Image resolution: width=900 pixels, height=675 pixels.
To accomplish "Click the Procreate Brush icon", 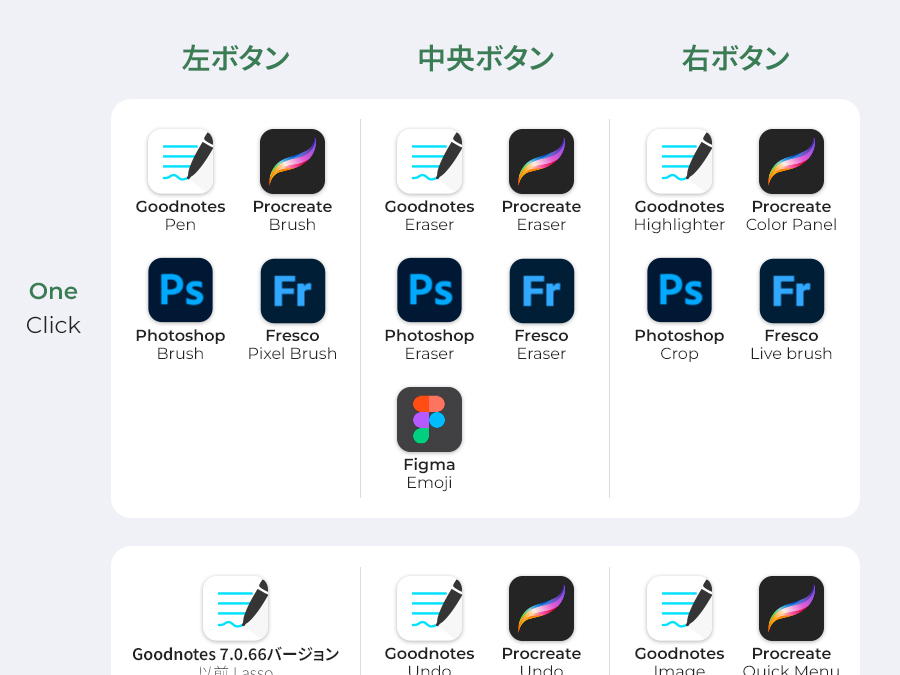I will (x=292, y=161).
